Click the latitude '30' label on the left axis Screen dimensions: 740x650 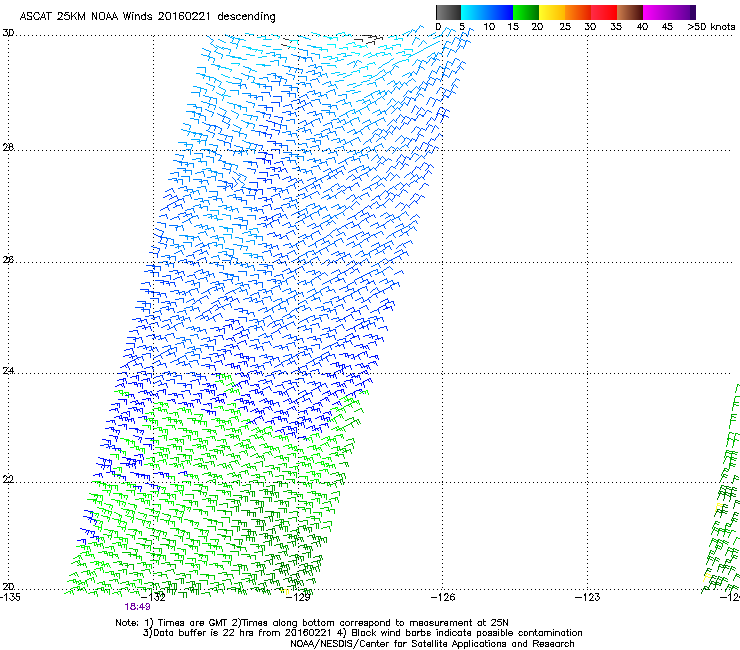8,33
